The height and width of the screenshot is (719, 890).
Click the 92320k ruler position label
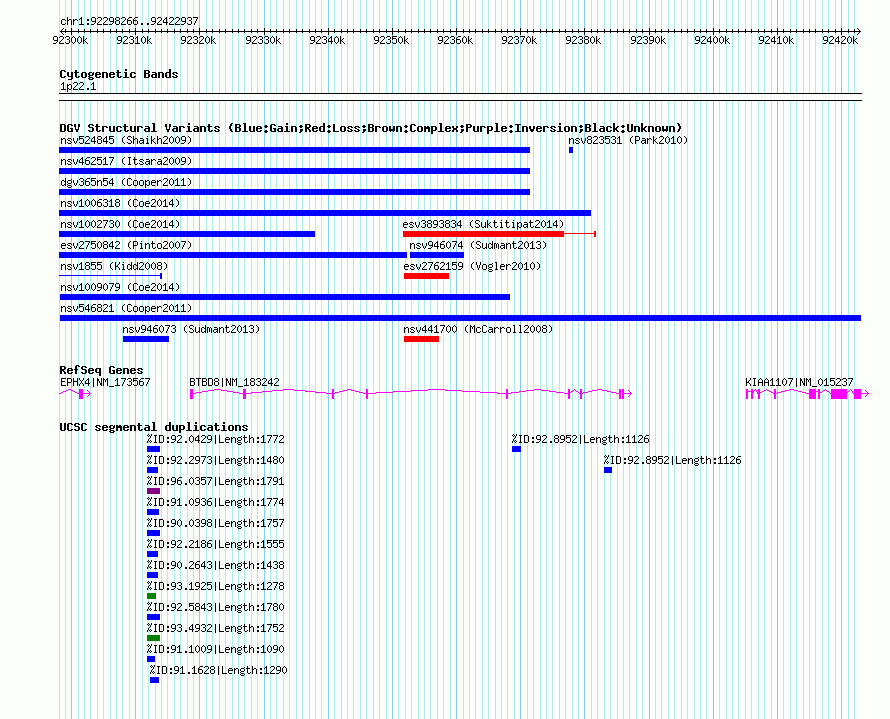coord(198,40)
